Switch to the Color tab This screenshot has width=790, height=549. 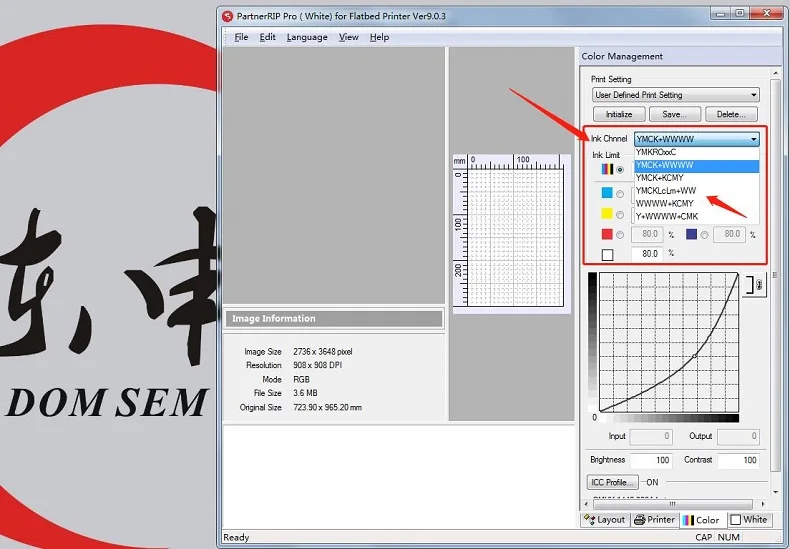(702, 520)
